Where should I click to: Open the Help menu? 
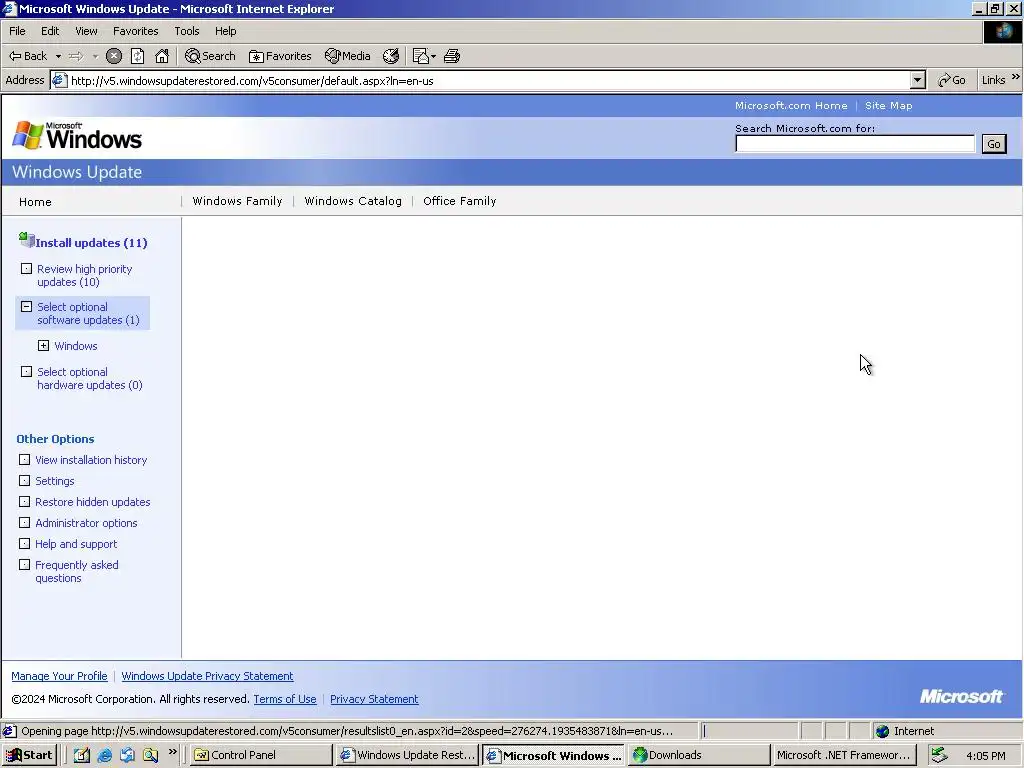[x=225, y=31]
